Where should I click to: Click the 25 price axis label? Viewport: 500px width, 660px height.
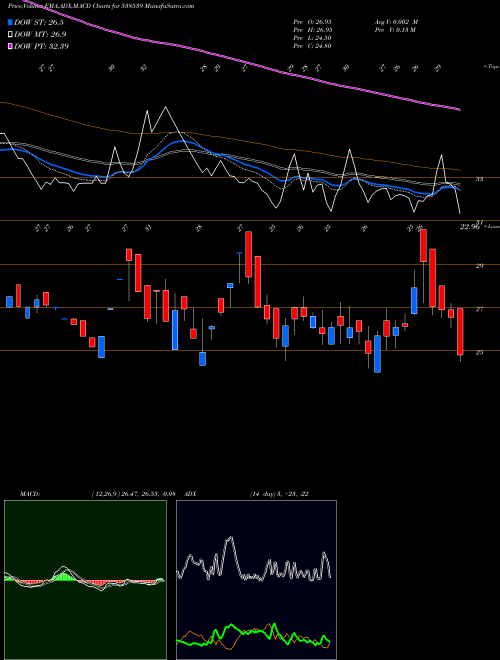click(479, 352)
